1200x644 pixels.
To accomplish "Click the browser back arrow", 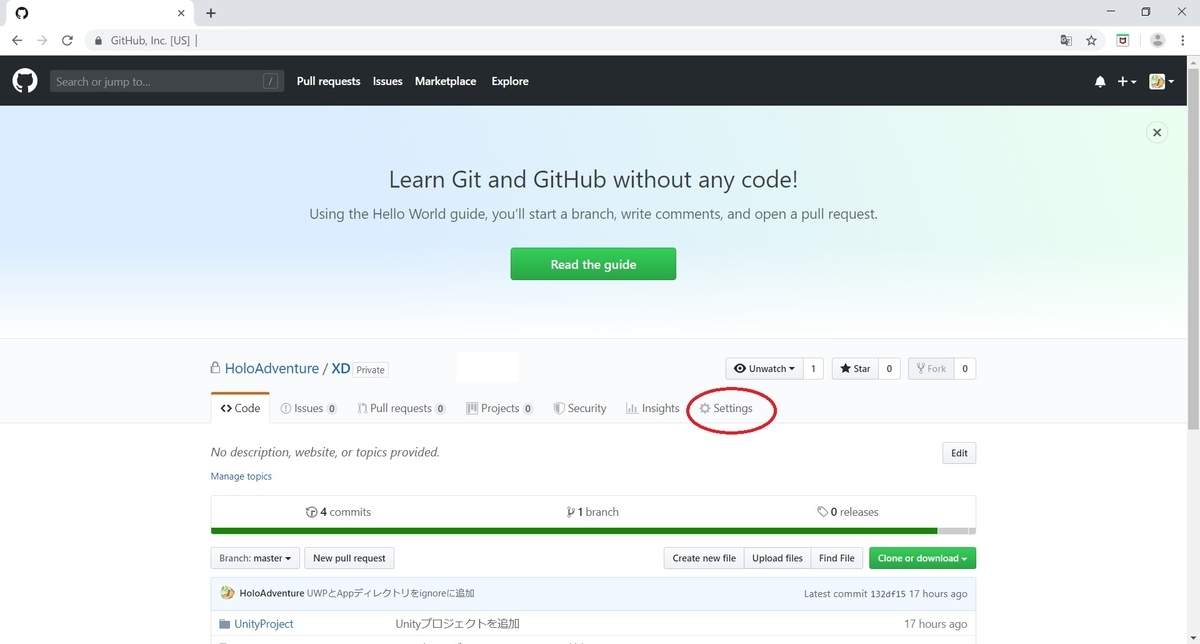I will 17,40.
